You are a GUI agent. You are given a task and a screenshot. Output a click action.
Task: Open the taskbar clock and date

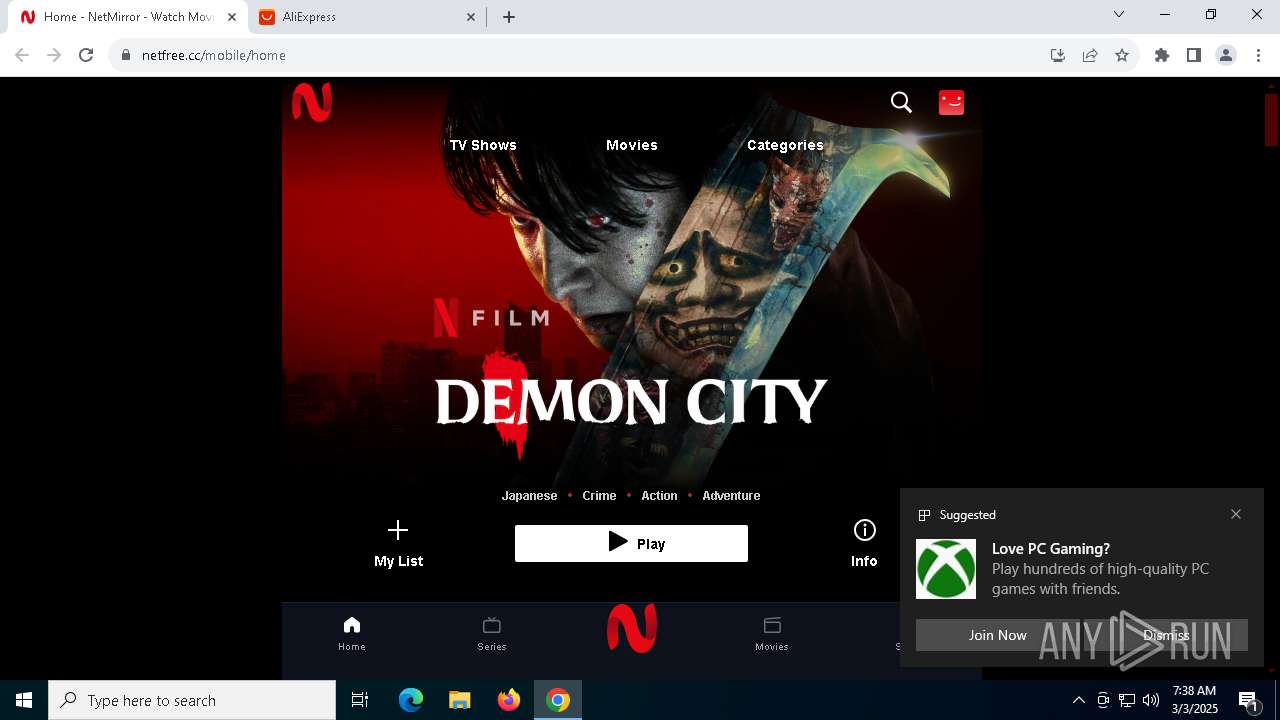pyautogui.click(x=1195, y=700)
